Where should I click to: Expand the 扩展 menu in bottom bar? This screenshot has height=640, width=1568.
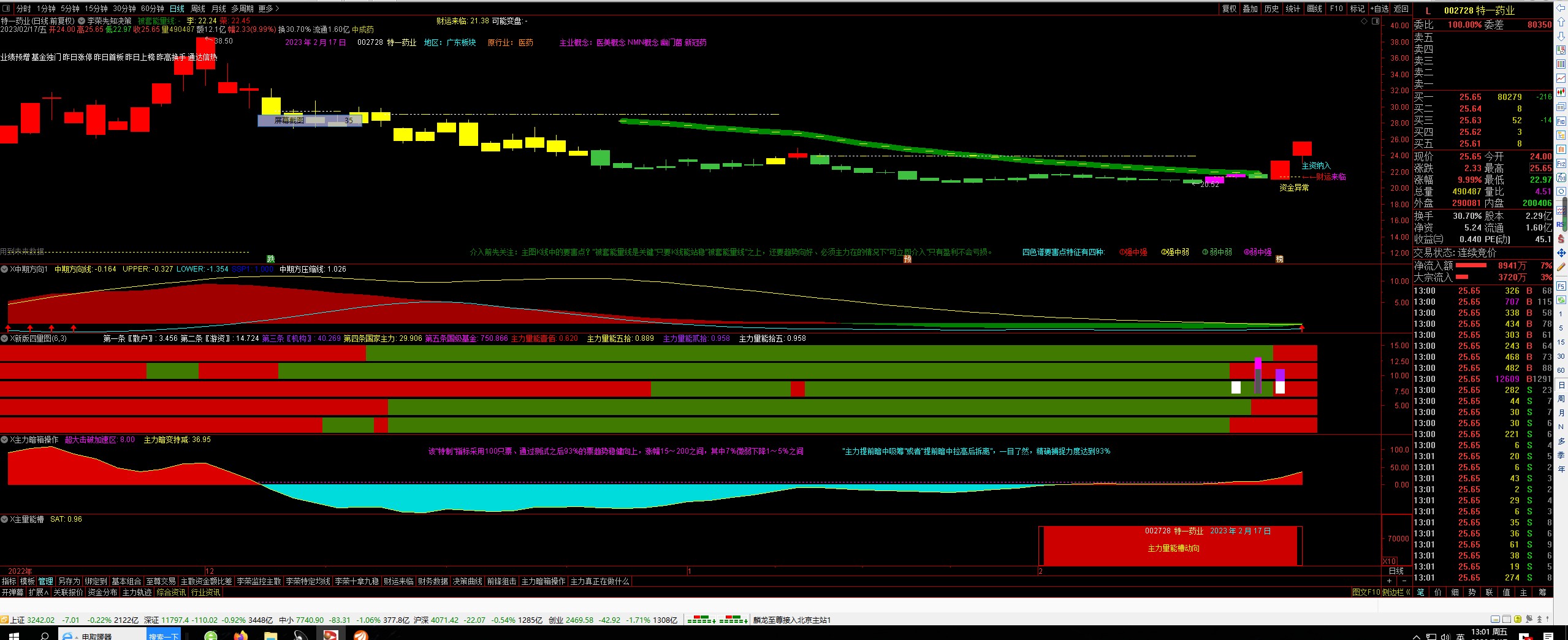tap(38, 592)
